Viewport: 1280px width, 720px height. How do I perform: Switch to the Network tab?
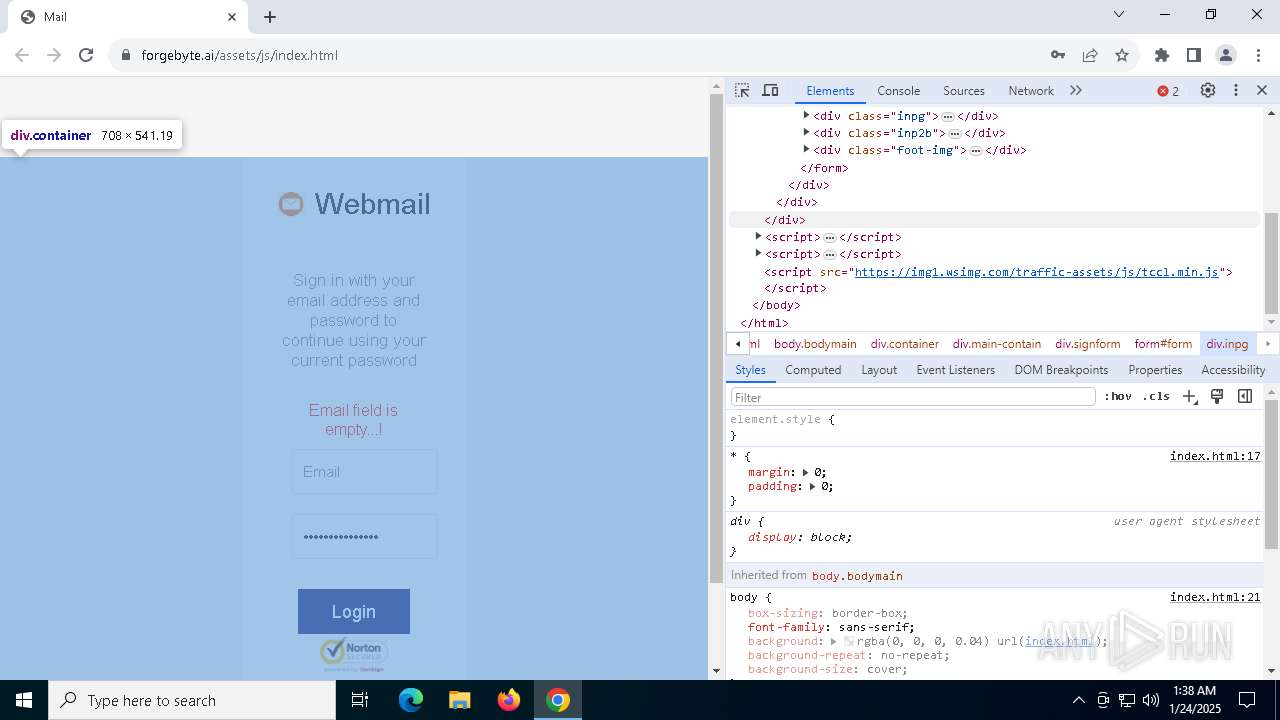click(x=1031, y=90)
